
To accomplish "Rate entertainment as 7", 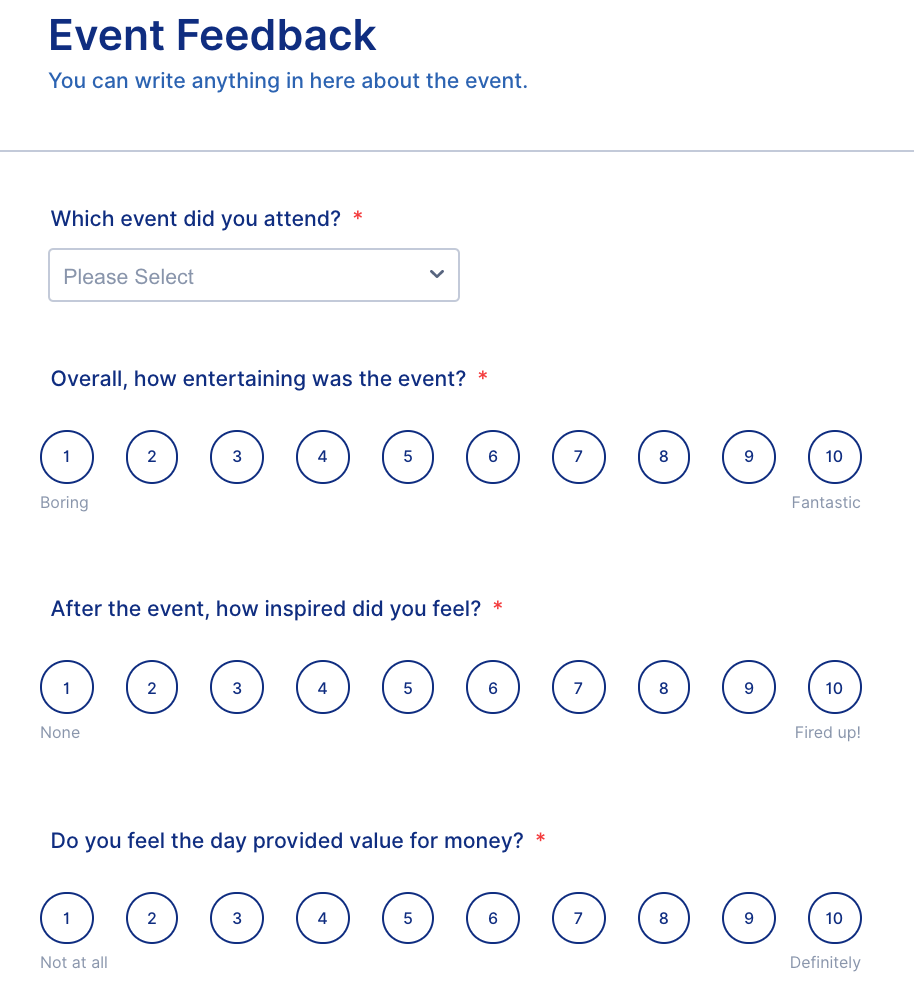I will click(578, 457).
